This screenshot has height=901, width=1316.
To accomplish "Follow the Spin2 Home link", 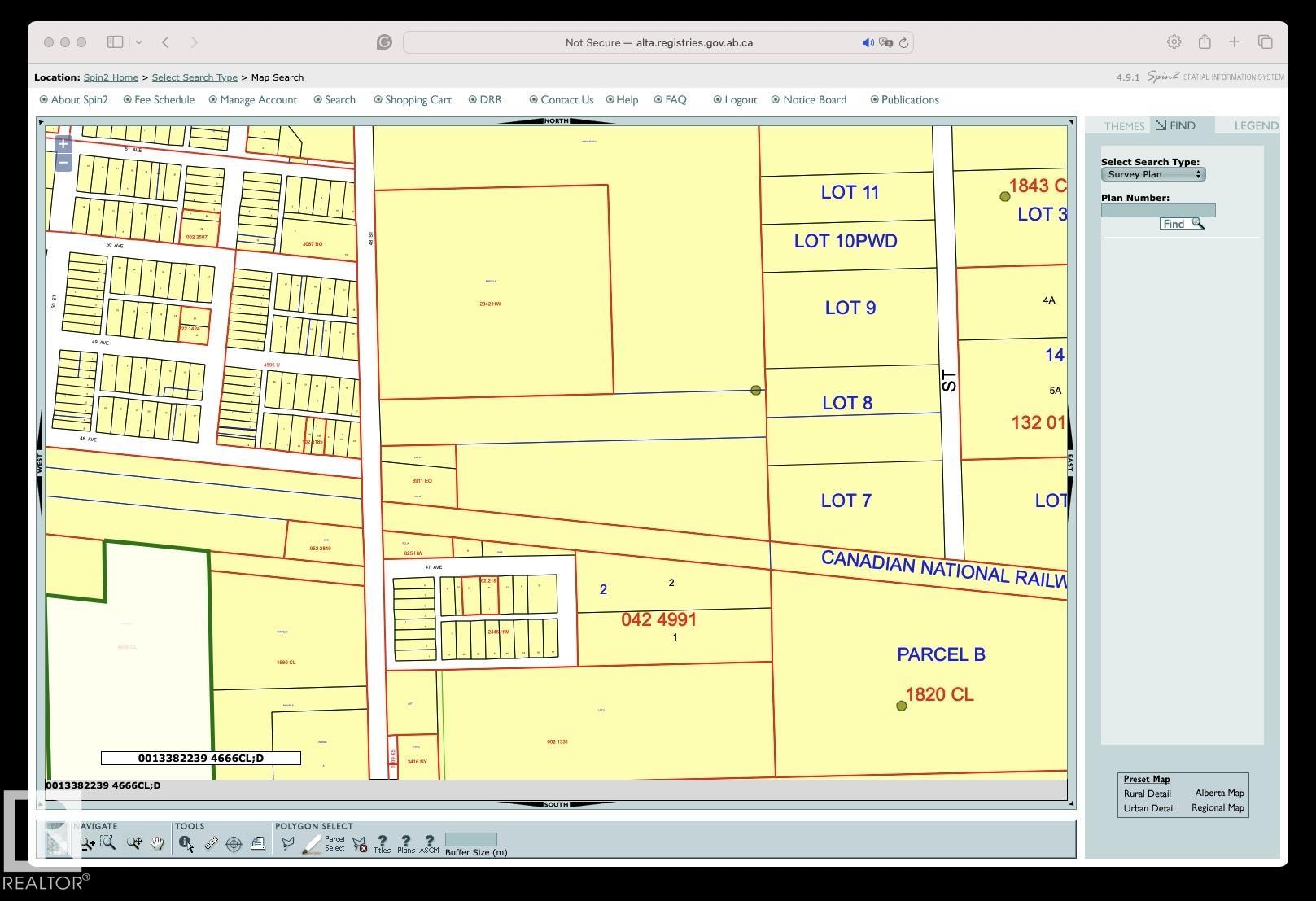I will coord(111,77).
